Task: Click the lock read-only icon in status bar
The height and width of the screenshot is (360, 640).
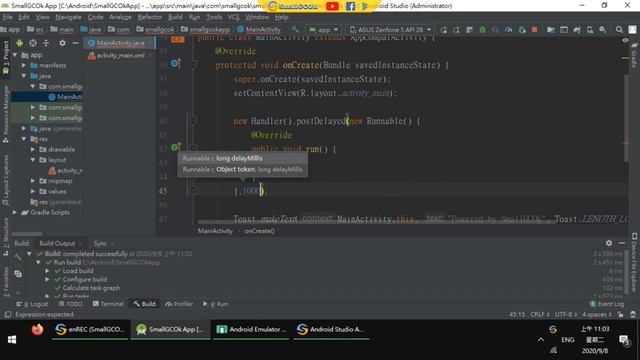Action: coord(620,314)
